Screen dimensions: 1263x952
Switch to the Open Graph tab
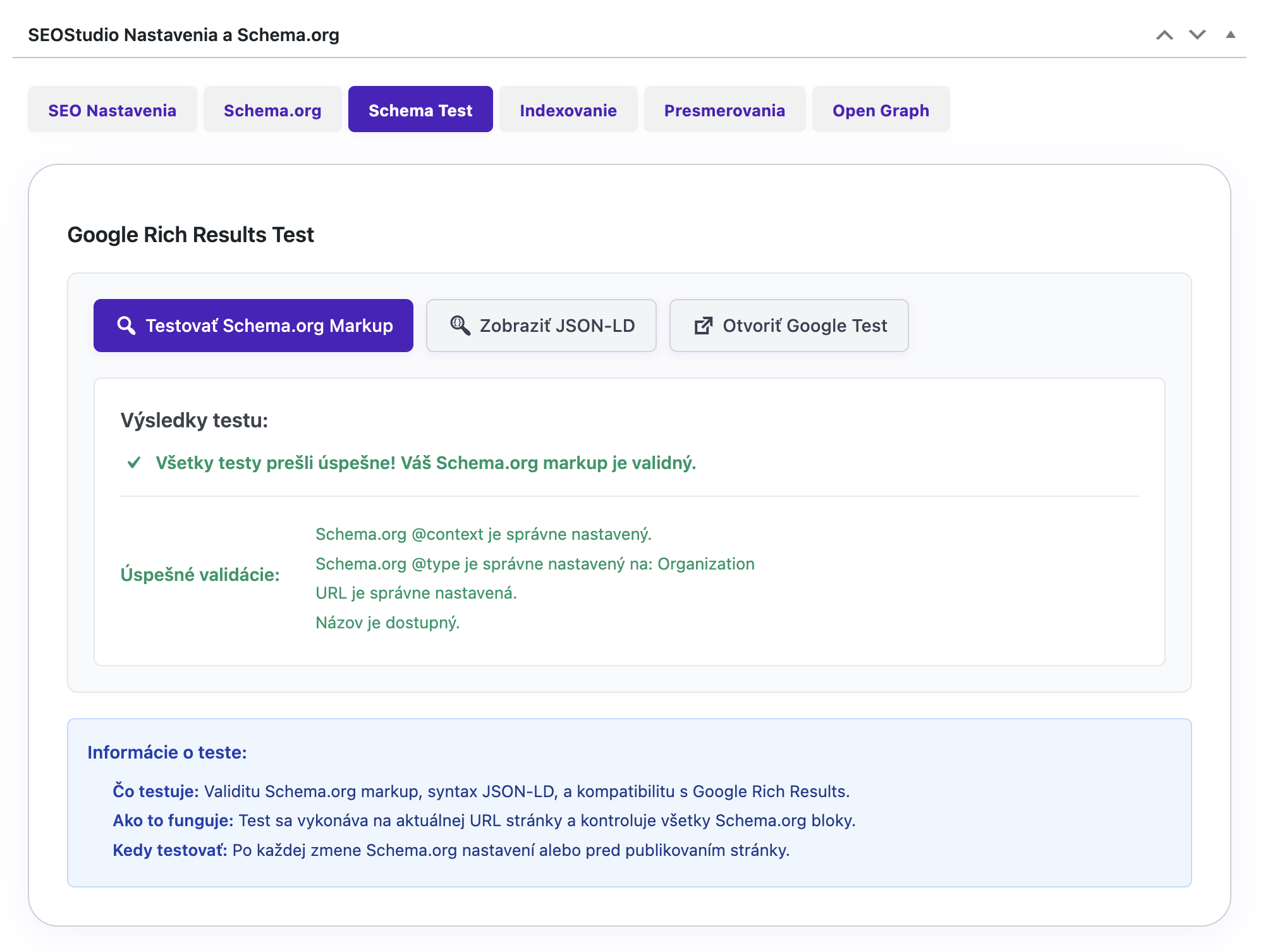click(x=881, y=110)
